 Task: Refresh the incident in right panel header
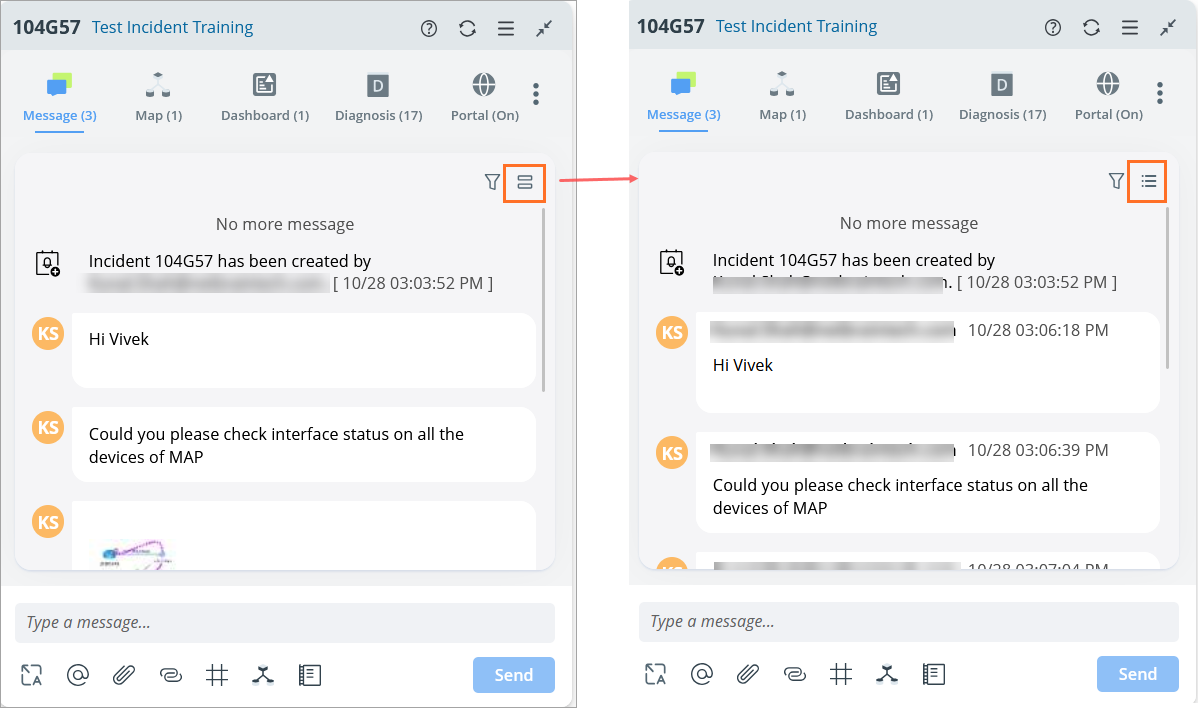[x=1091, y=28]
